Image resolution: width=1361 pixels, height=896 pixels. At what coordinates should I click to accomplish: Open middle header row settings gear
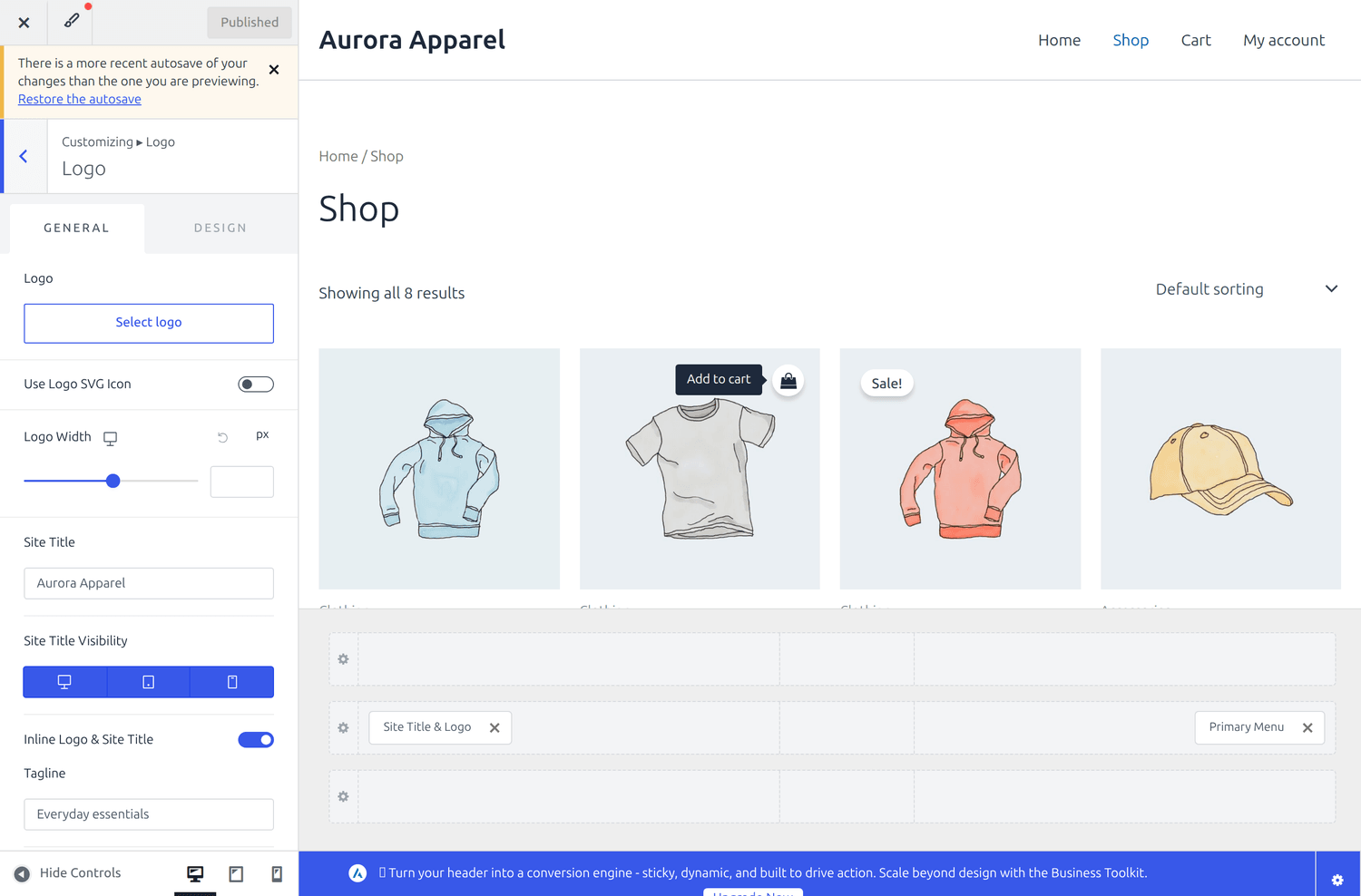(x=343, y=728)
